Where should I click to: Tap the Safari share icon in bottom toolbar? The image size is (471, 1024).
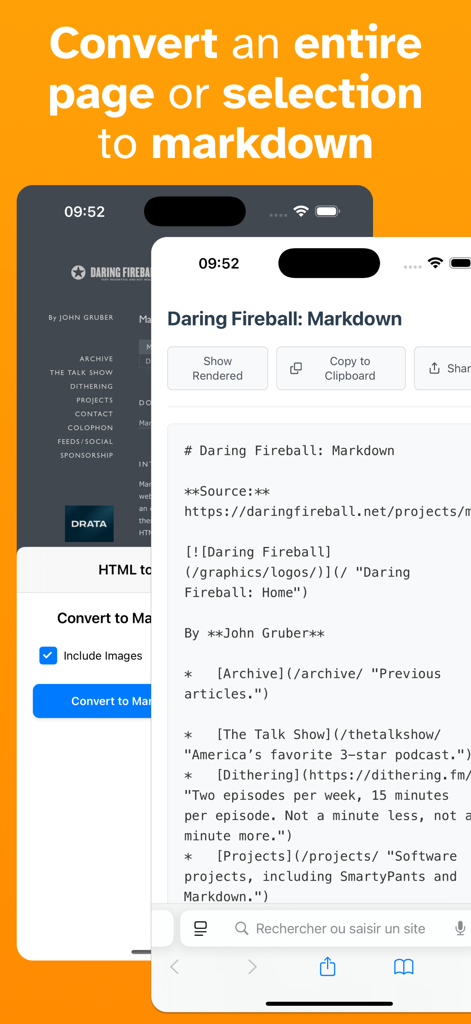coord(327,967)
